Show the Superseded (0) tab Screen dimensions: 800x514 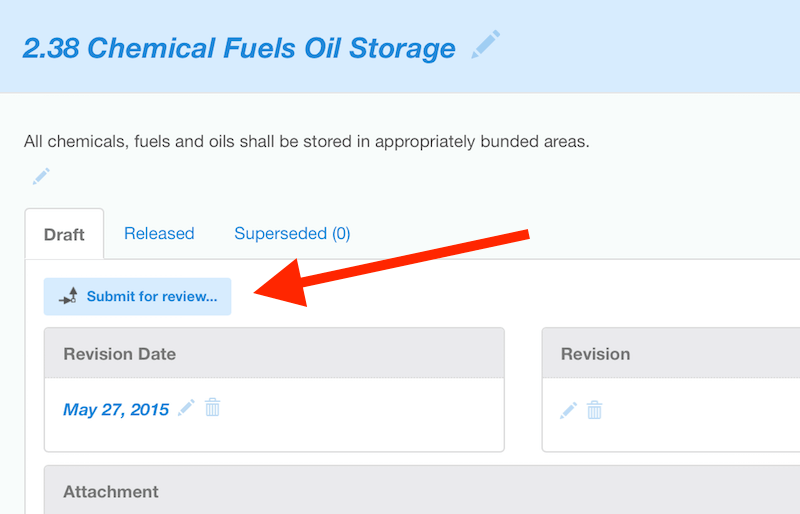coord(292,233)
